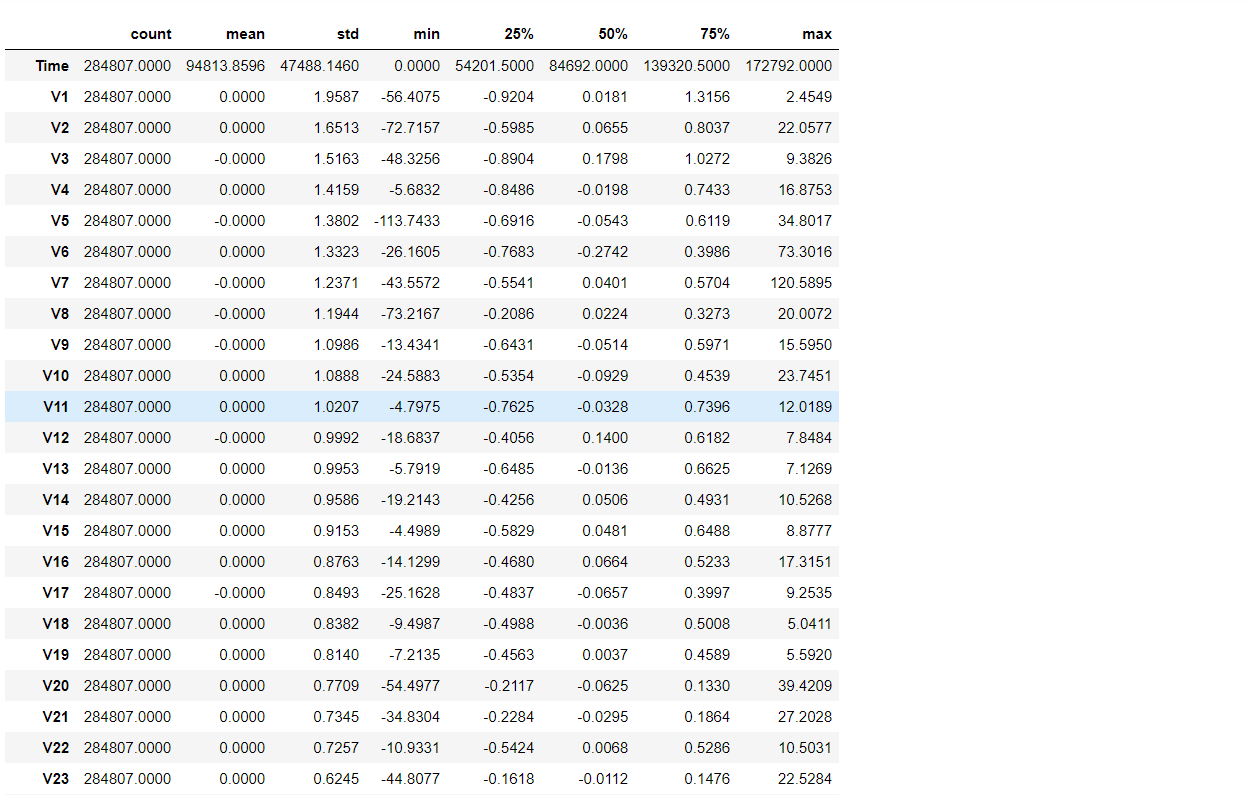Click Time 75% value 139320.5000

click(686, 66)
